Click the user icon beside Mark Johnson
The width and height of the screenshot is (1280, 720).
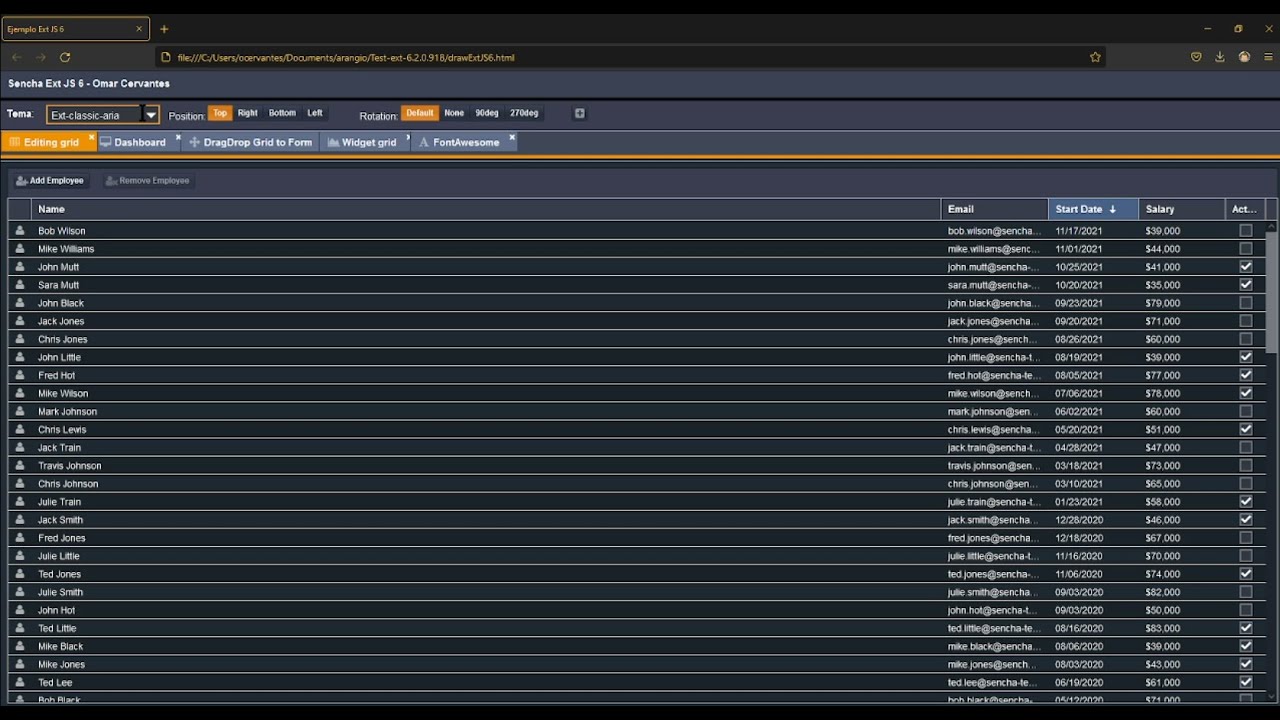[20, 411]
